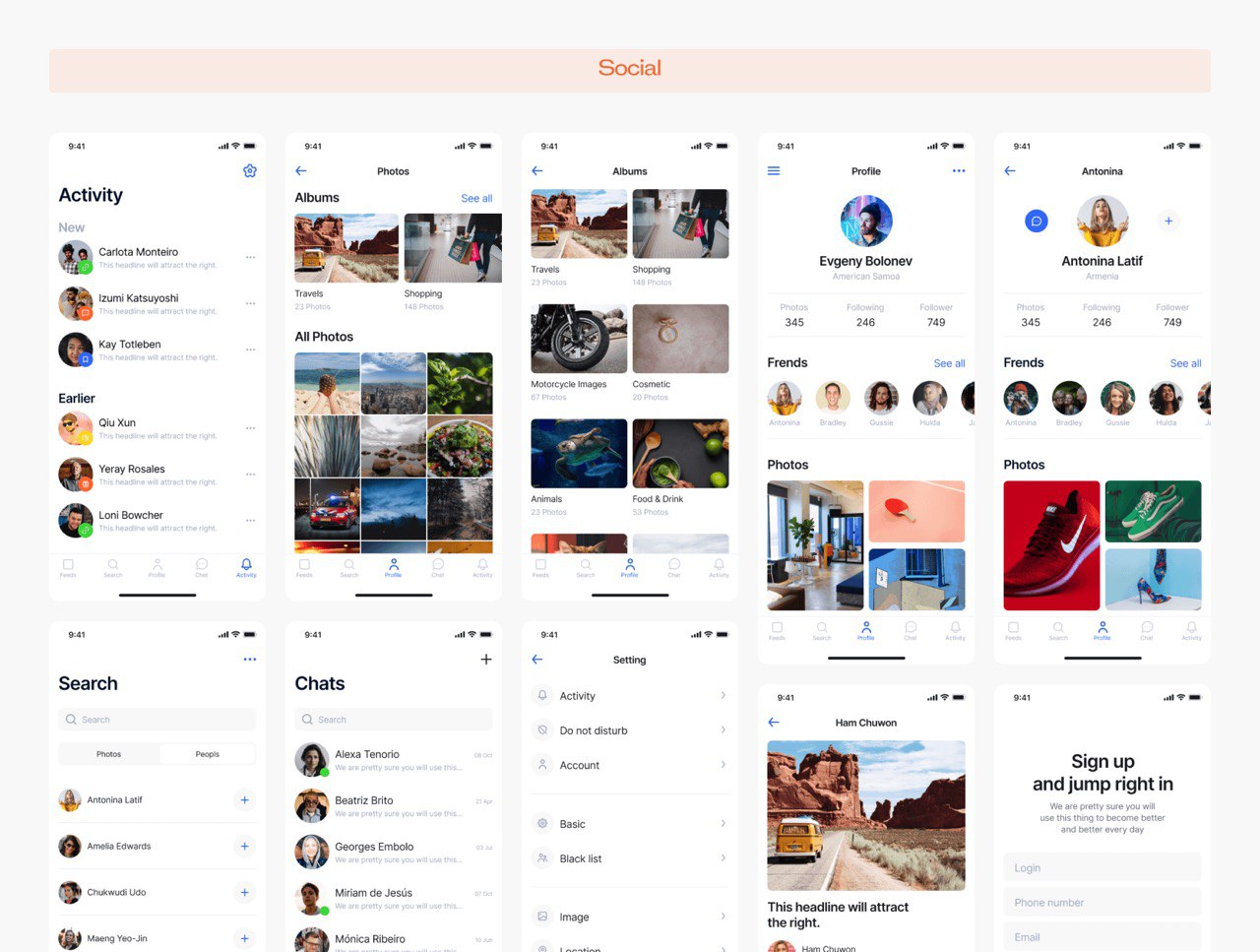Tap back arrow on Antonina screen

point(1010,171)
